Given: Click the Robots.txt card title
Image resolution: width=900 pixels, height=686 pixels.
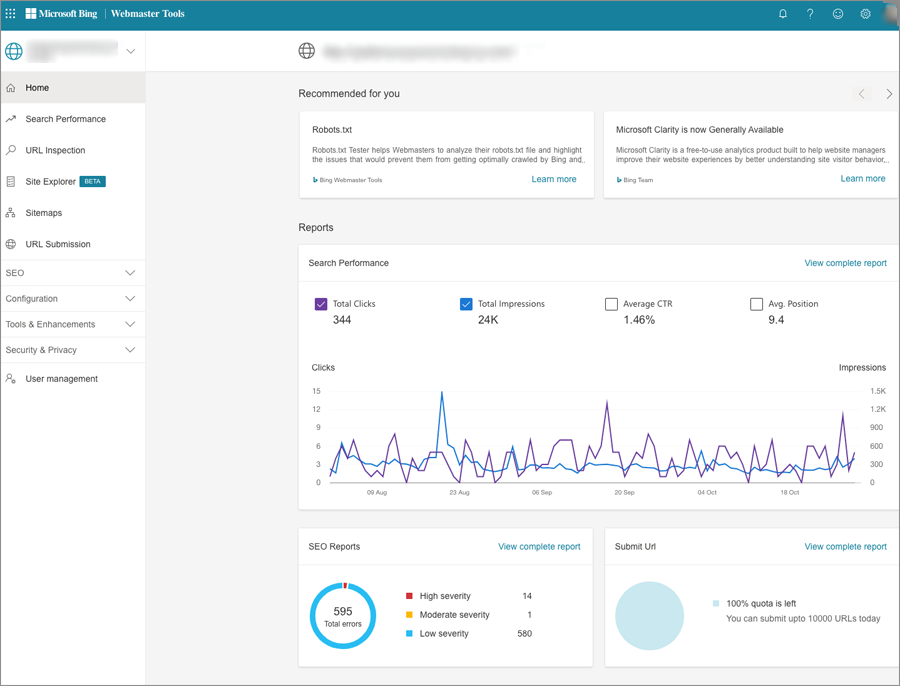Looking at the screenshot, I should pyautogui.click(x=332, y=130).
